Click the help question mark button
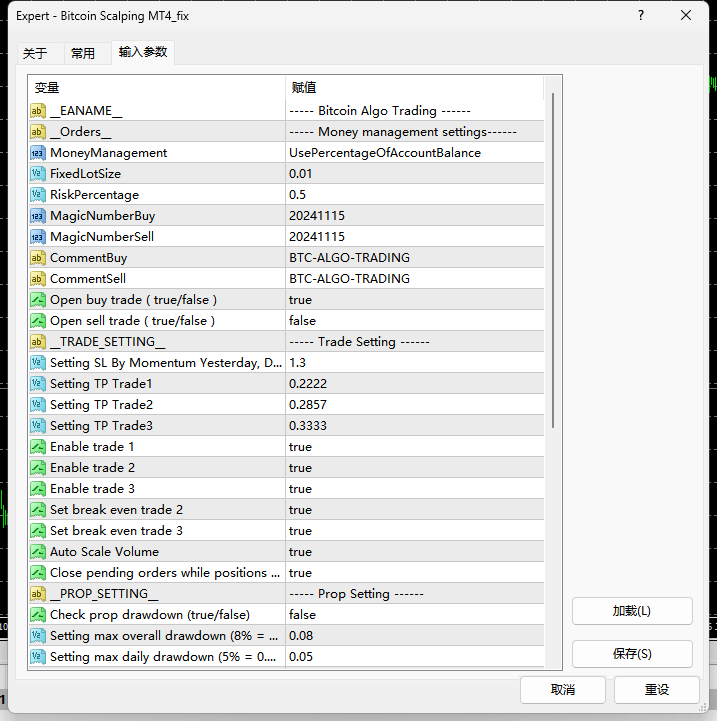Image resolution: width=717 pixels, height=721 pixels. [x=641, y=16]
